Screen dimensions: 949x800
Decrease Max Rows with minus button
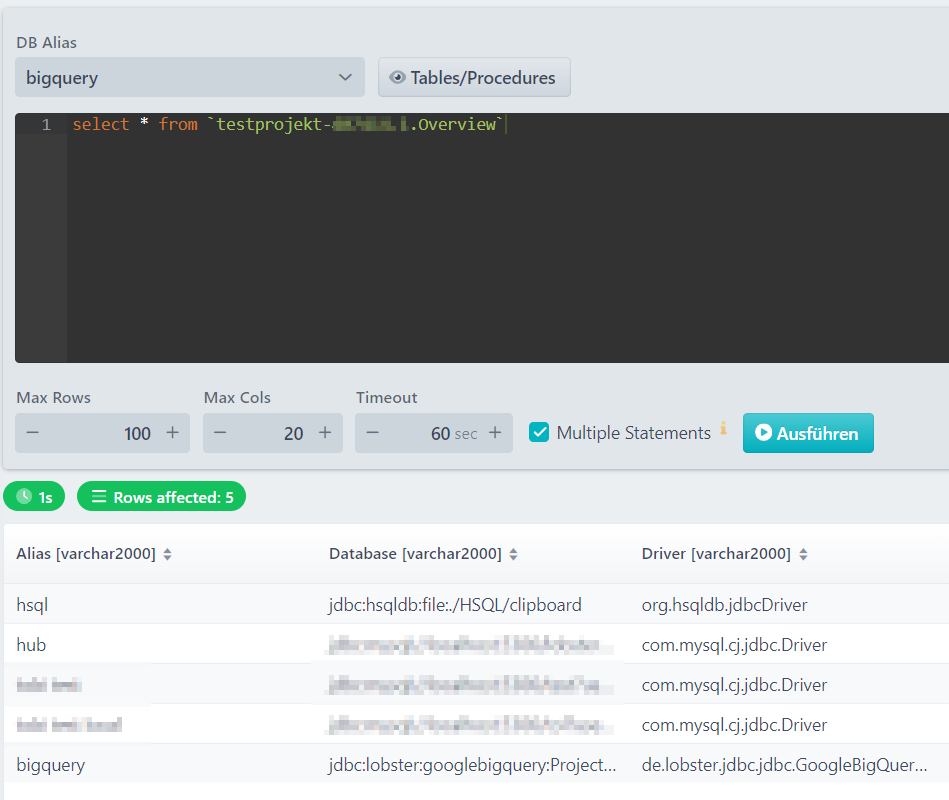click(x=33, y=433)
